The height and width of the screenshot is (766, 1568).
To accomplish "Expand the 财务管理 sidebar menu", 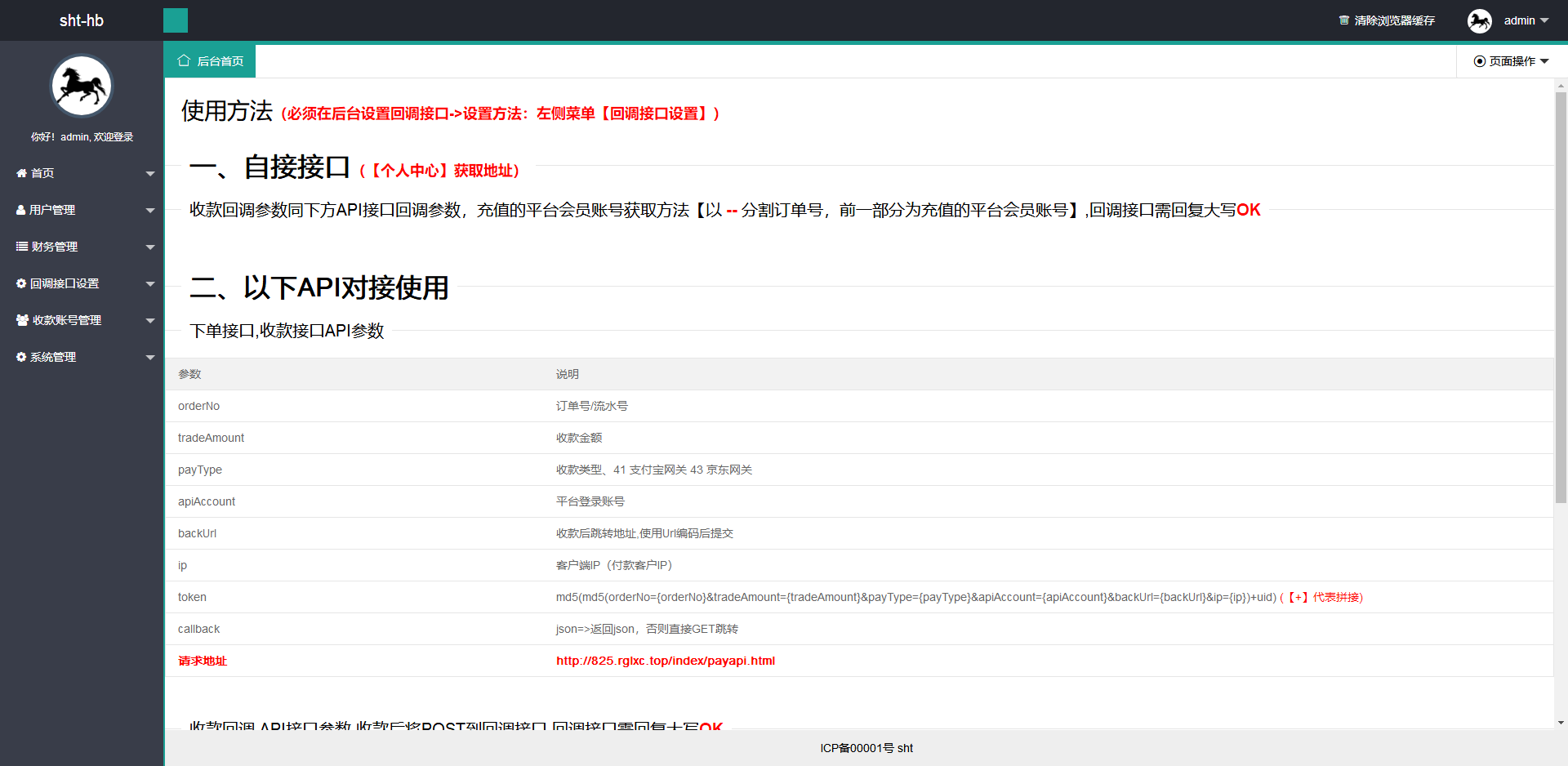I will pos(150,247).
